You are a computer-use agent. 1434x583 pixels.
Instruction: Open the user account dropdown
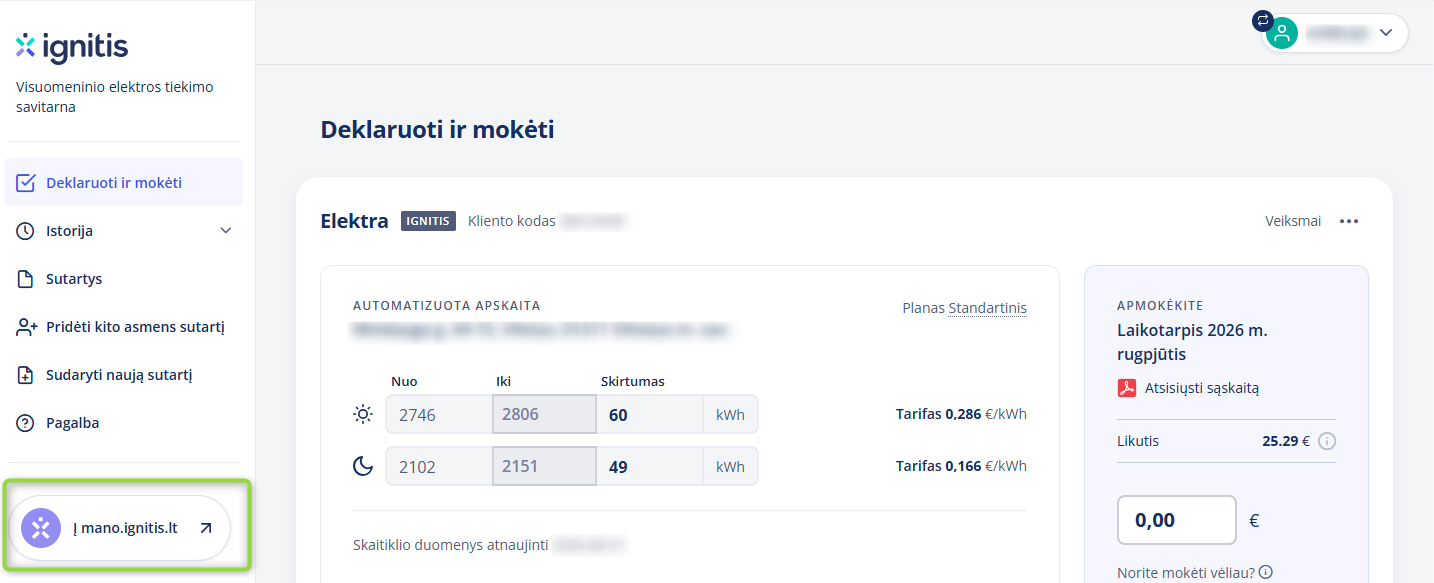[x=1335, y=32]
